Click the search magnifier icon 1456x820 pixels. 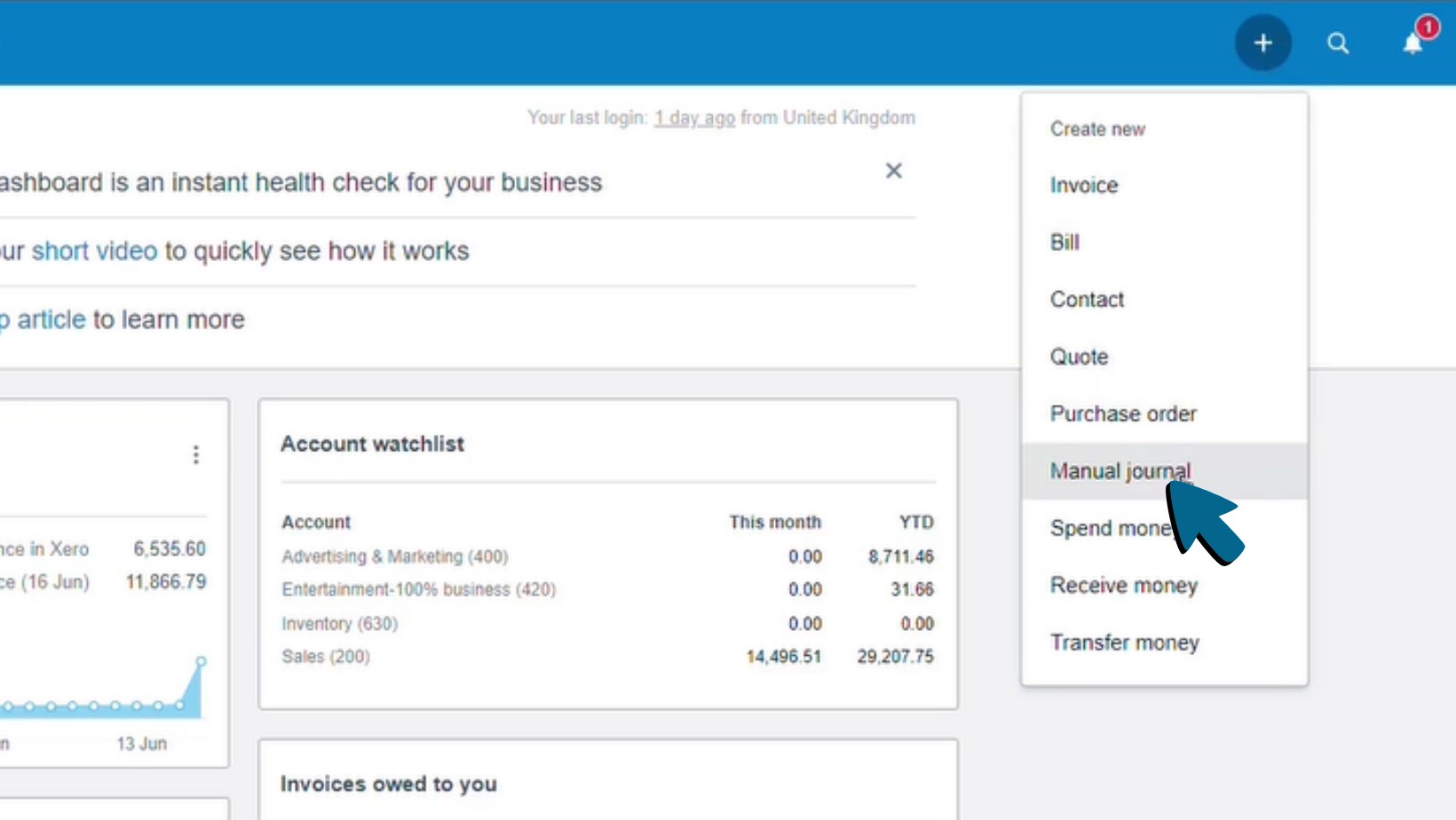pyautogui.click(x=1339, y=42)
